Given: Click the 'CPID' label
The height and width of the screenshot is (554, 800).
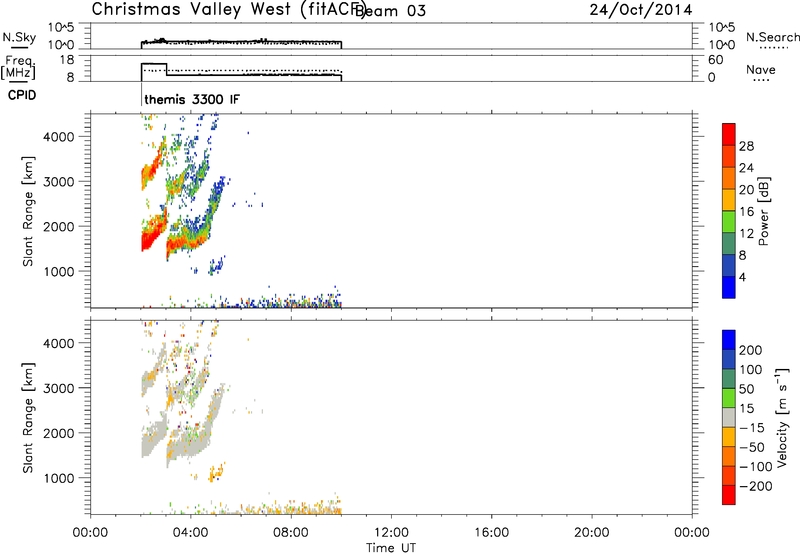Looking at the screenshot, I should pyautogui.click(x=22, y=95).
